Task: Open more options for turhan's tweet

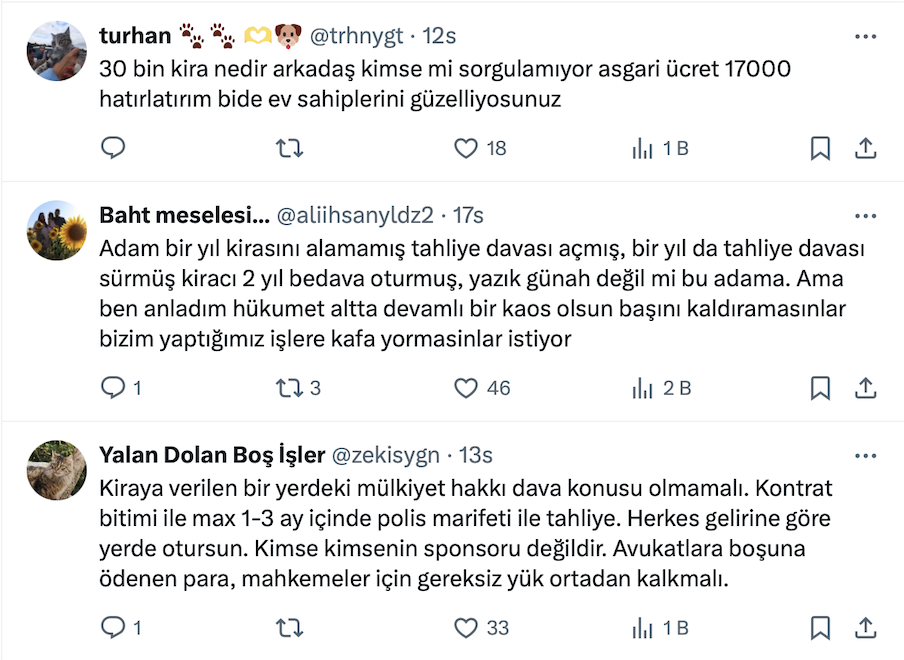Action: [x=866, y=36]
